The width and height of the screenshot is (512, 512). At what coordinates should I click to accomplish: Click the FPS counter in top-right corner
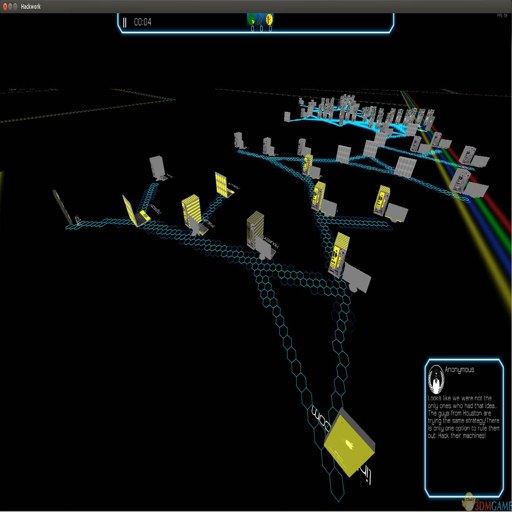[x=502, y=15]
